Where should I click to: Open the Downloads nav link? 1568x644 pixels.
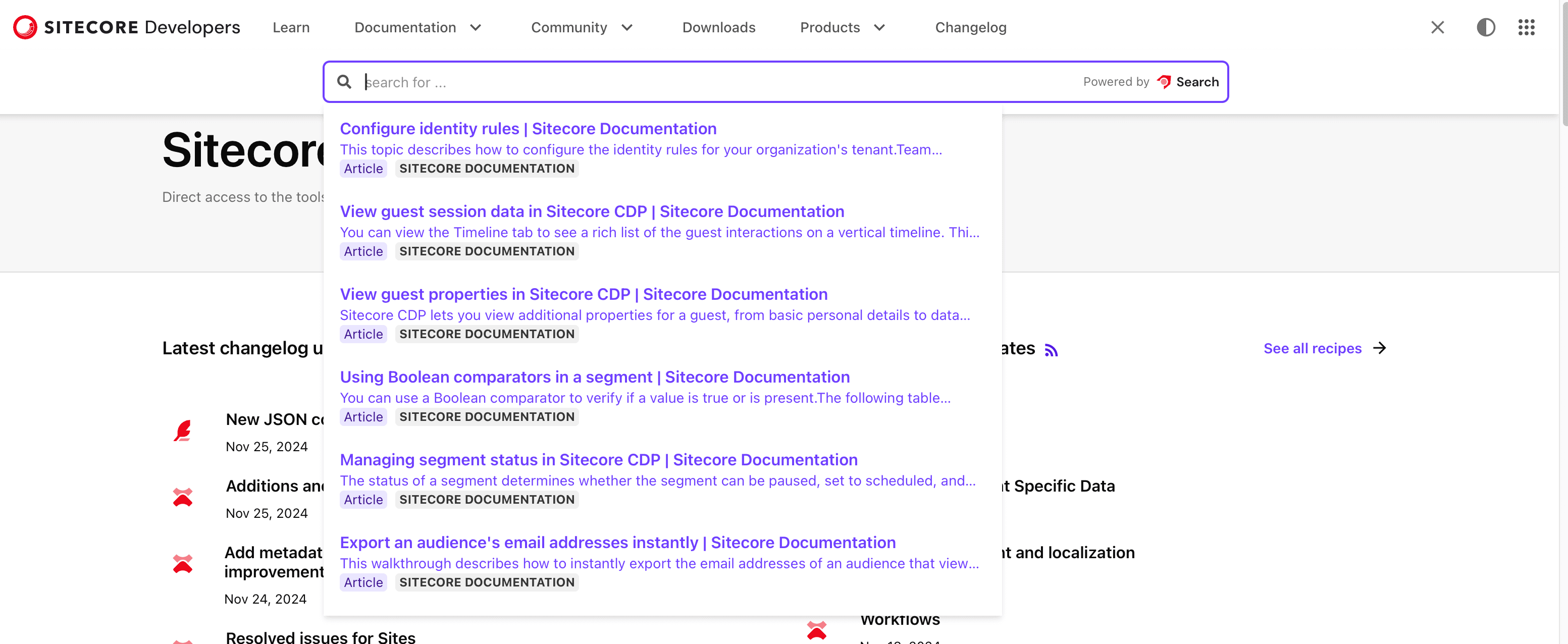(718, 27)
